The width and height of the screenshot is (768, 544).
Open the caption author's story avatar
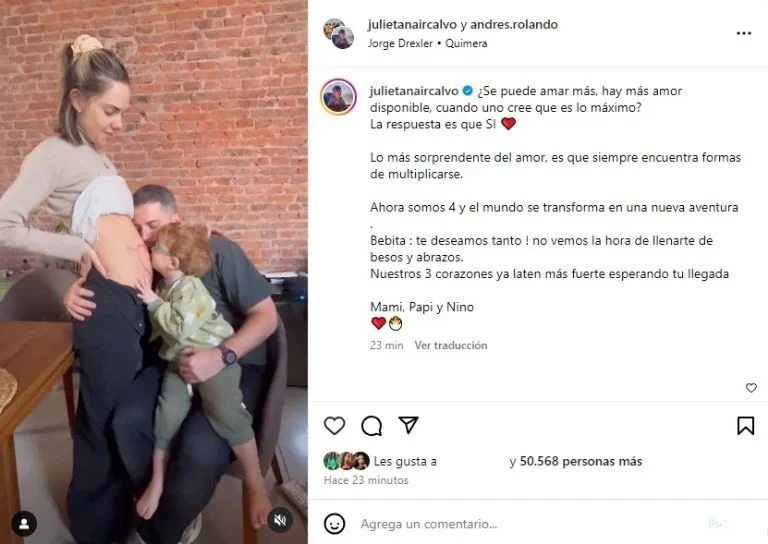point(338,97)
